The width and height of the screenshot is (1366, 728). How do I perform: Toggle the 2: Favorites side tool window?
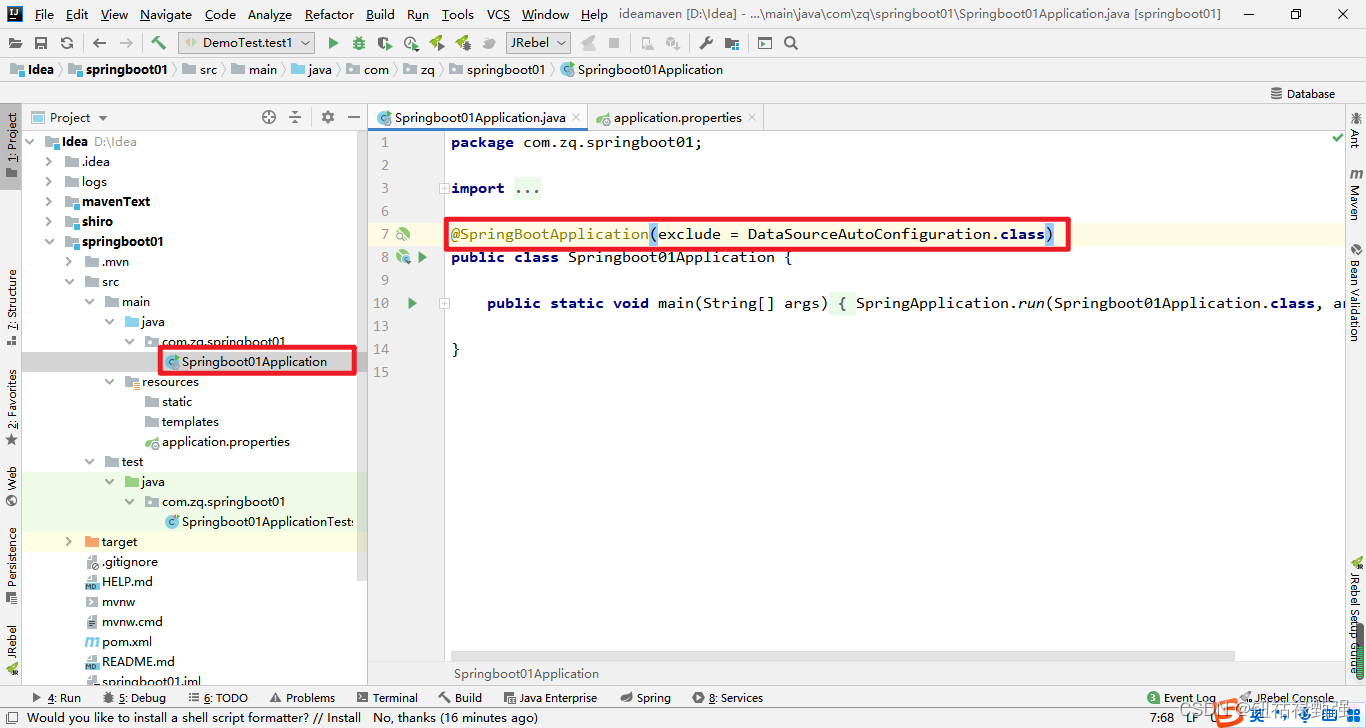tap(12, 407)
